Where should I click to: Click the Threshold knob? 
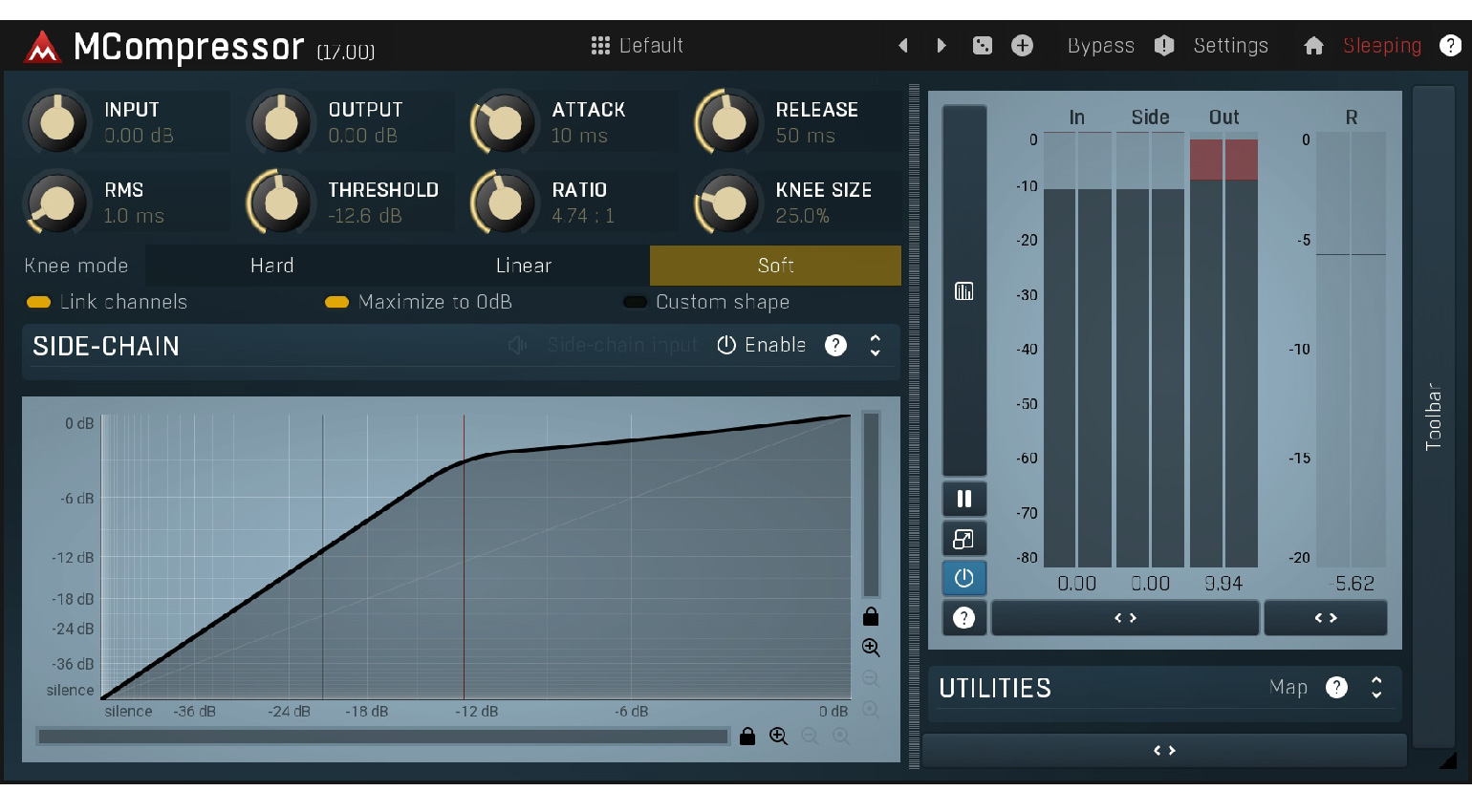point(281,203)
